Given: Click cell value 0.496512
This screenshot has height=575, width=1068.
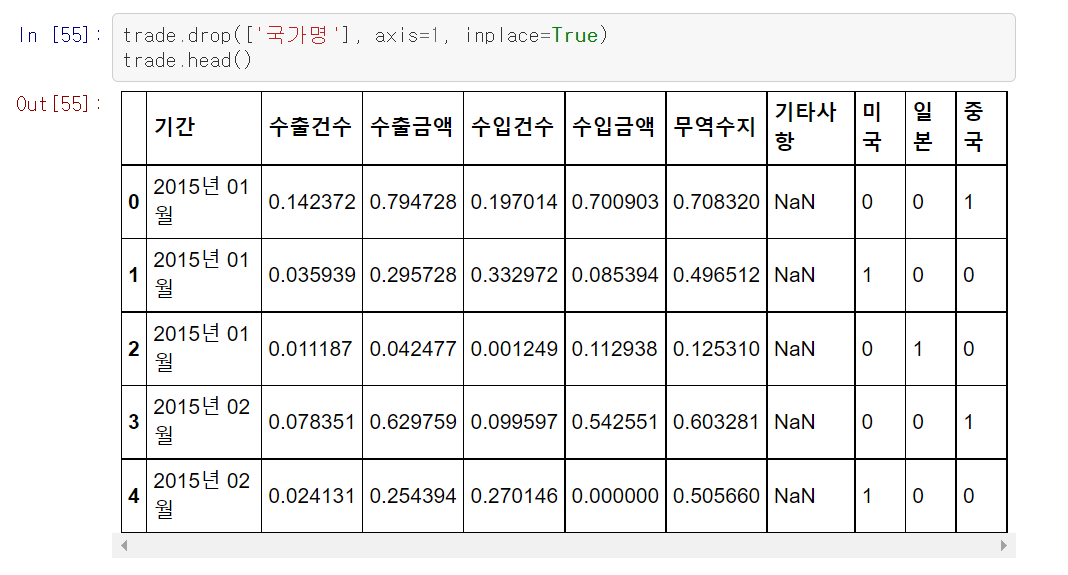Looking at the screenshot, I should [x=717, y=275].
